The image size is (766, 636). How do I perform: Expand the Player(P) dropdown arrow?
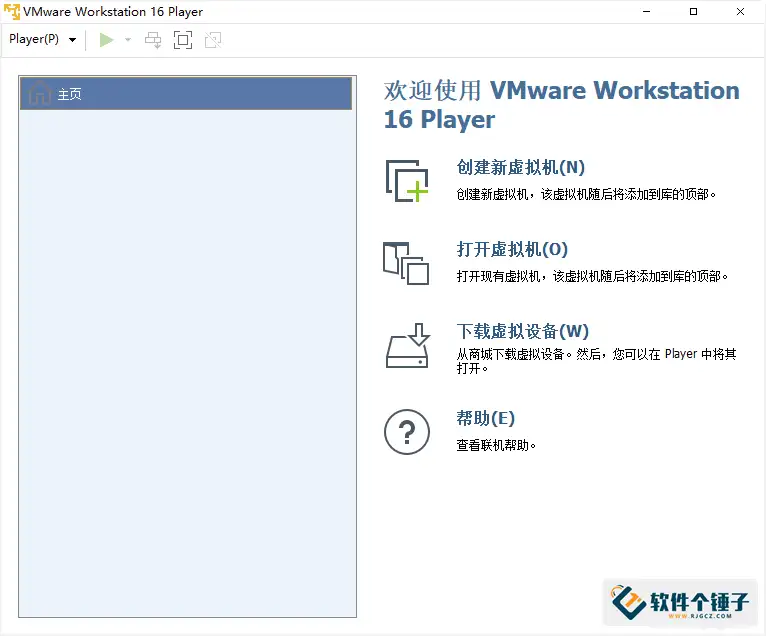coord(72,40)
